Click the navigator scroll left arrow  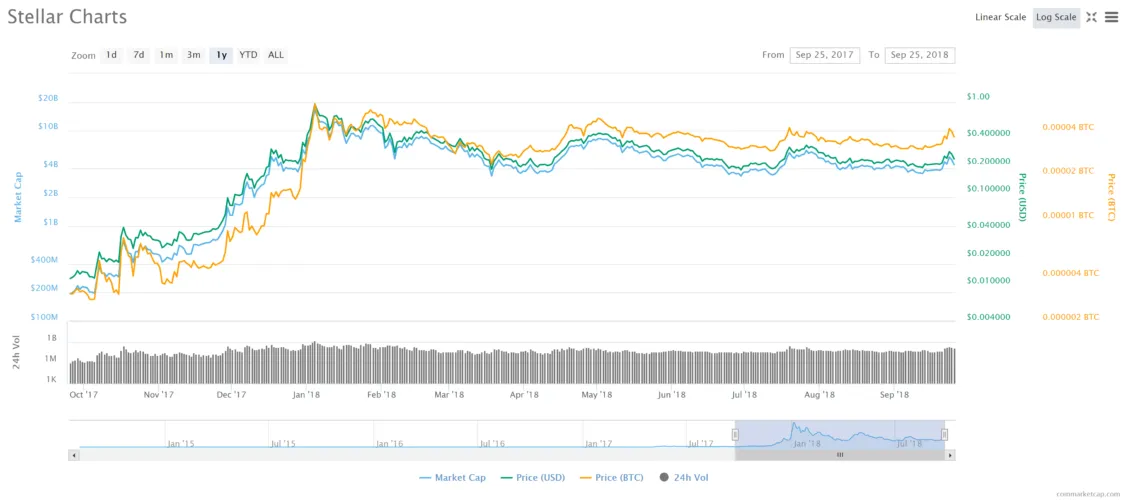tap(73, 455)
